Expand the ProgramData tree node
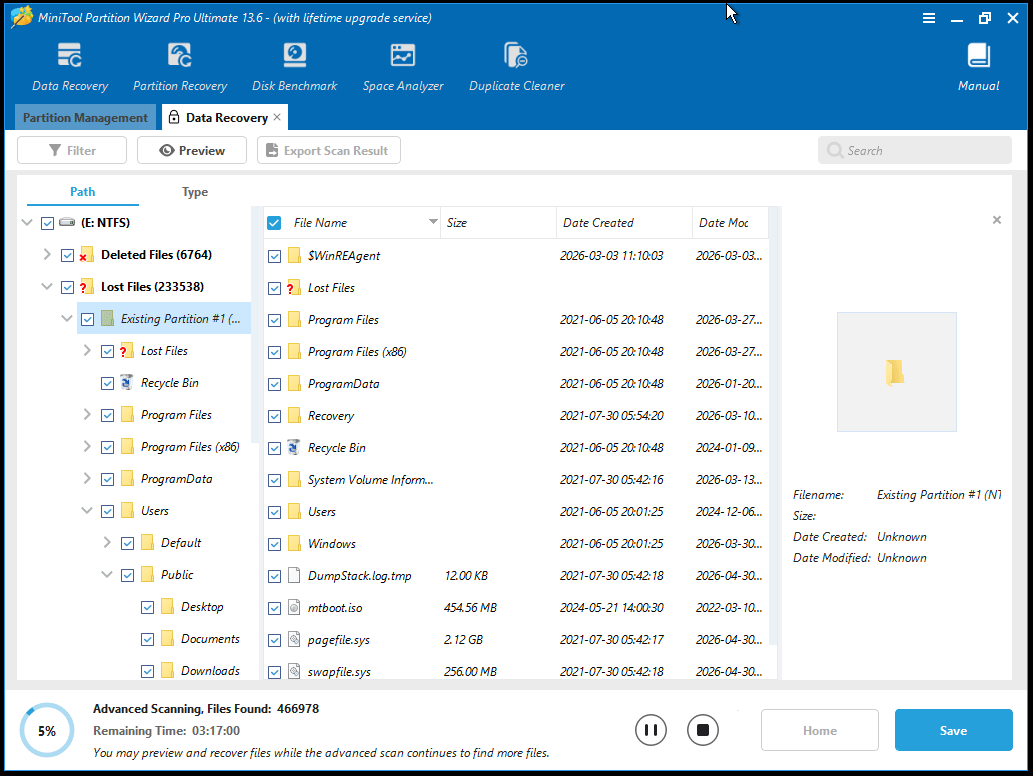 87,478
